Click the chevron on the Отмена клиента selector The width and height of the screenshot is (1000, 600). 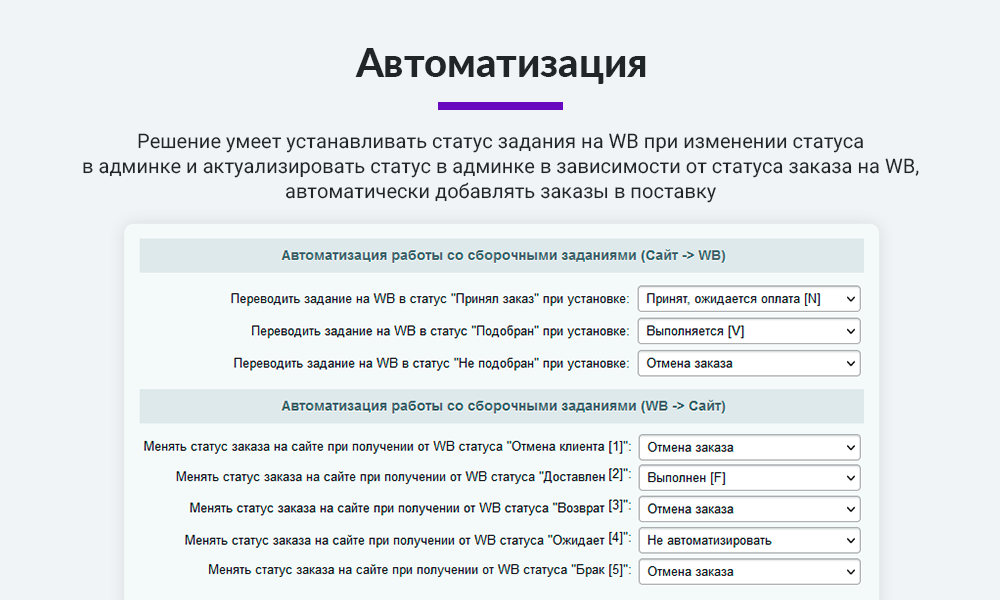(x=850, y=447)
